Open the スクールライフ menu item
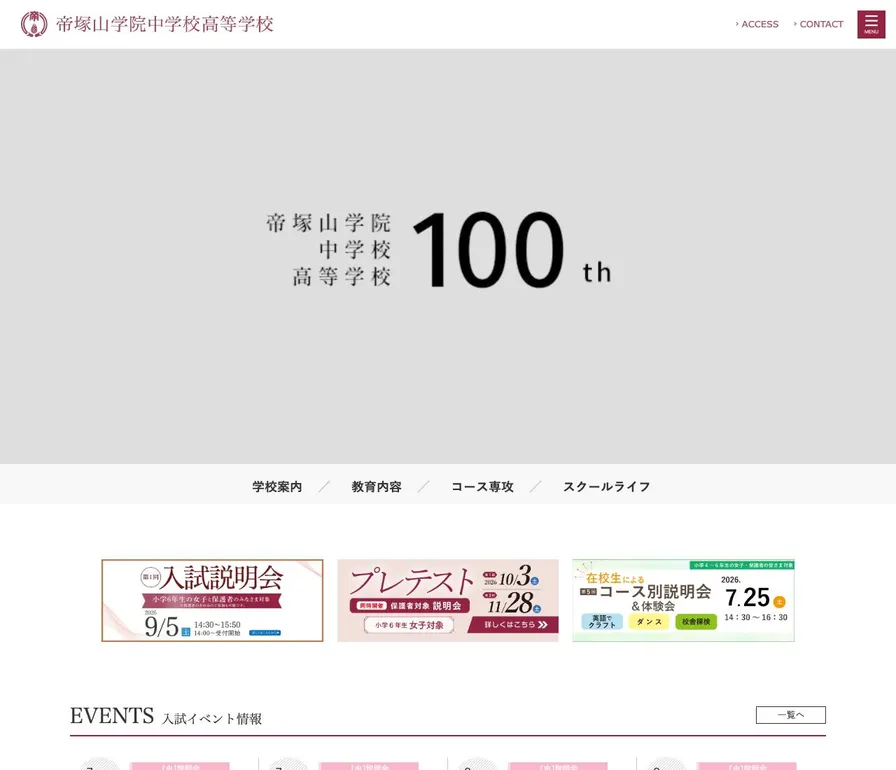 tap(606, 487)
